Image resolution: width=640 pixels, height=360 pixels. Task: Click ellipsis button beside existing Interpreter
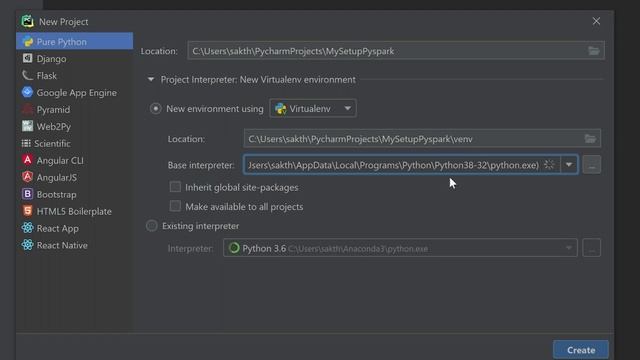tap(592, 248)
